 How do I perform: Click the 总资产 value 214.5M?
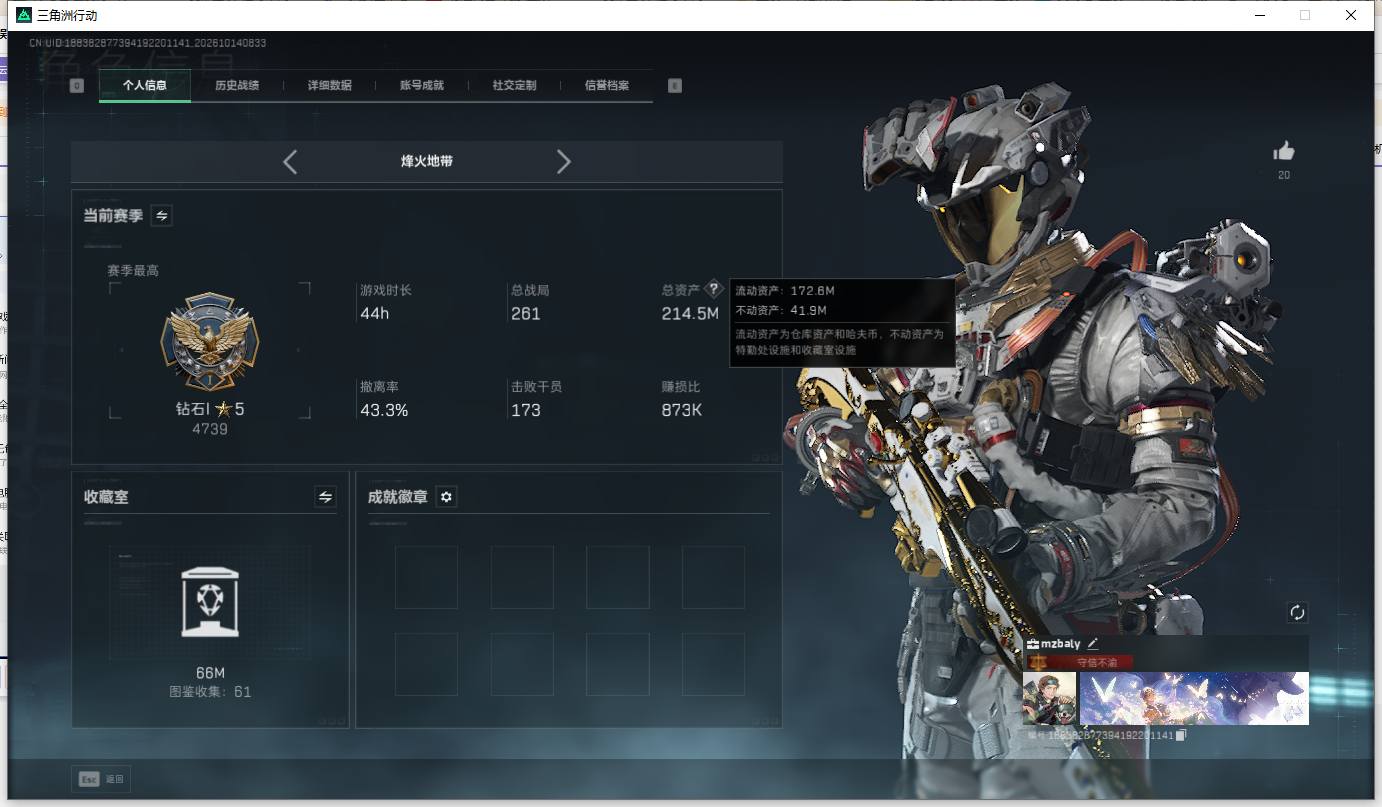[690, 314]
